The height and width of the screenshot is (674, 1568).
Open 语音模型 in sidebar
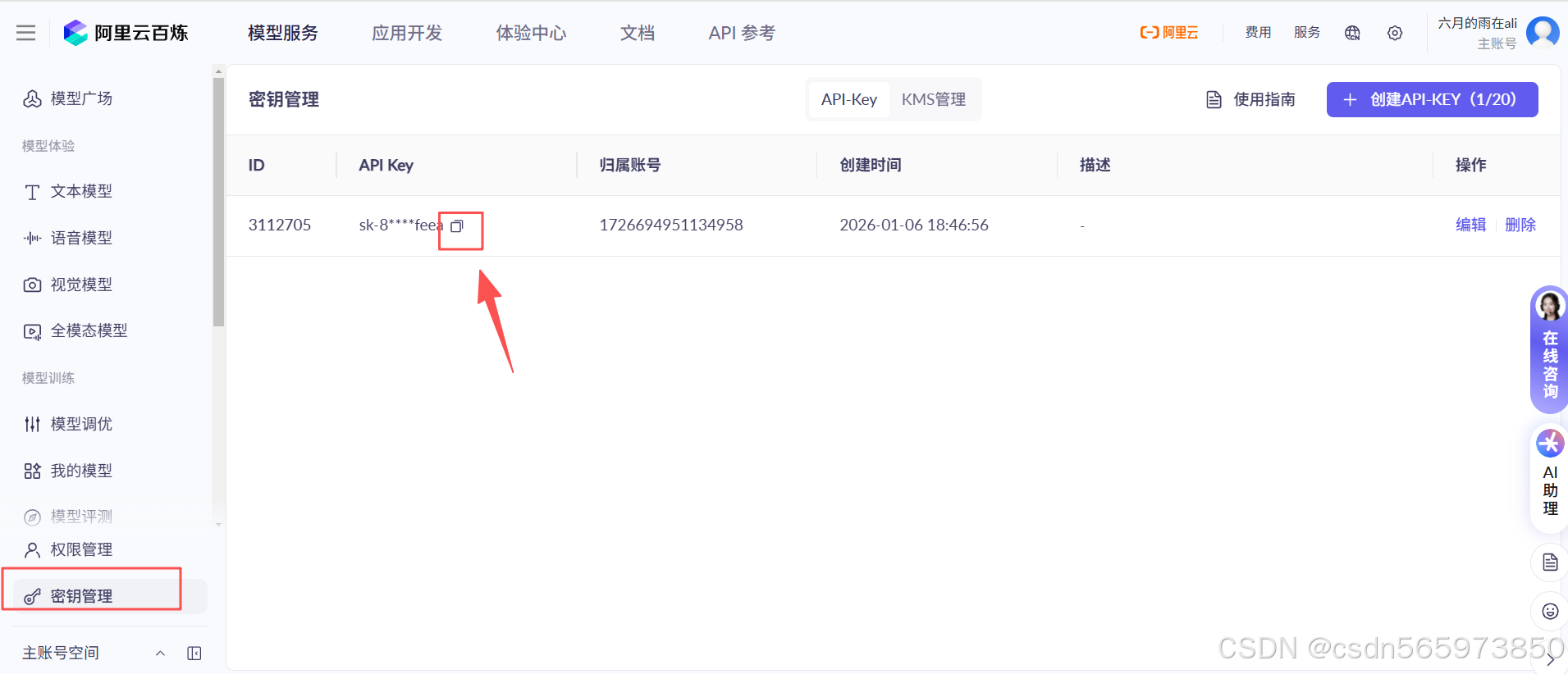[x=68, y=238]
